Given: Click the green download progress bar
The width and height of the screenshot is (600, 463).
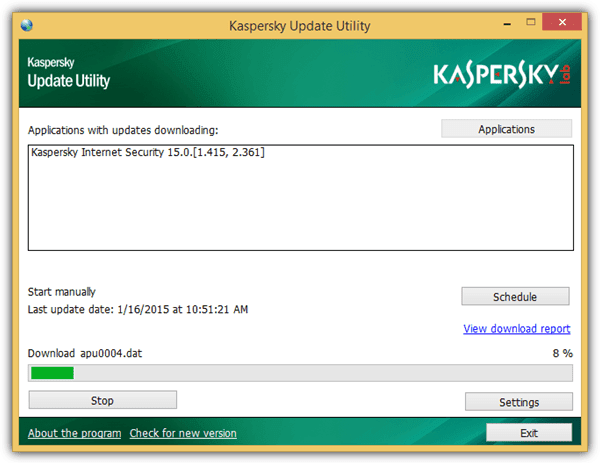Looking at the screenshot, I should point(300,373).
